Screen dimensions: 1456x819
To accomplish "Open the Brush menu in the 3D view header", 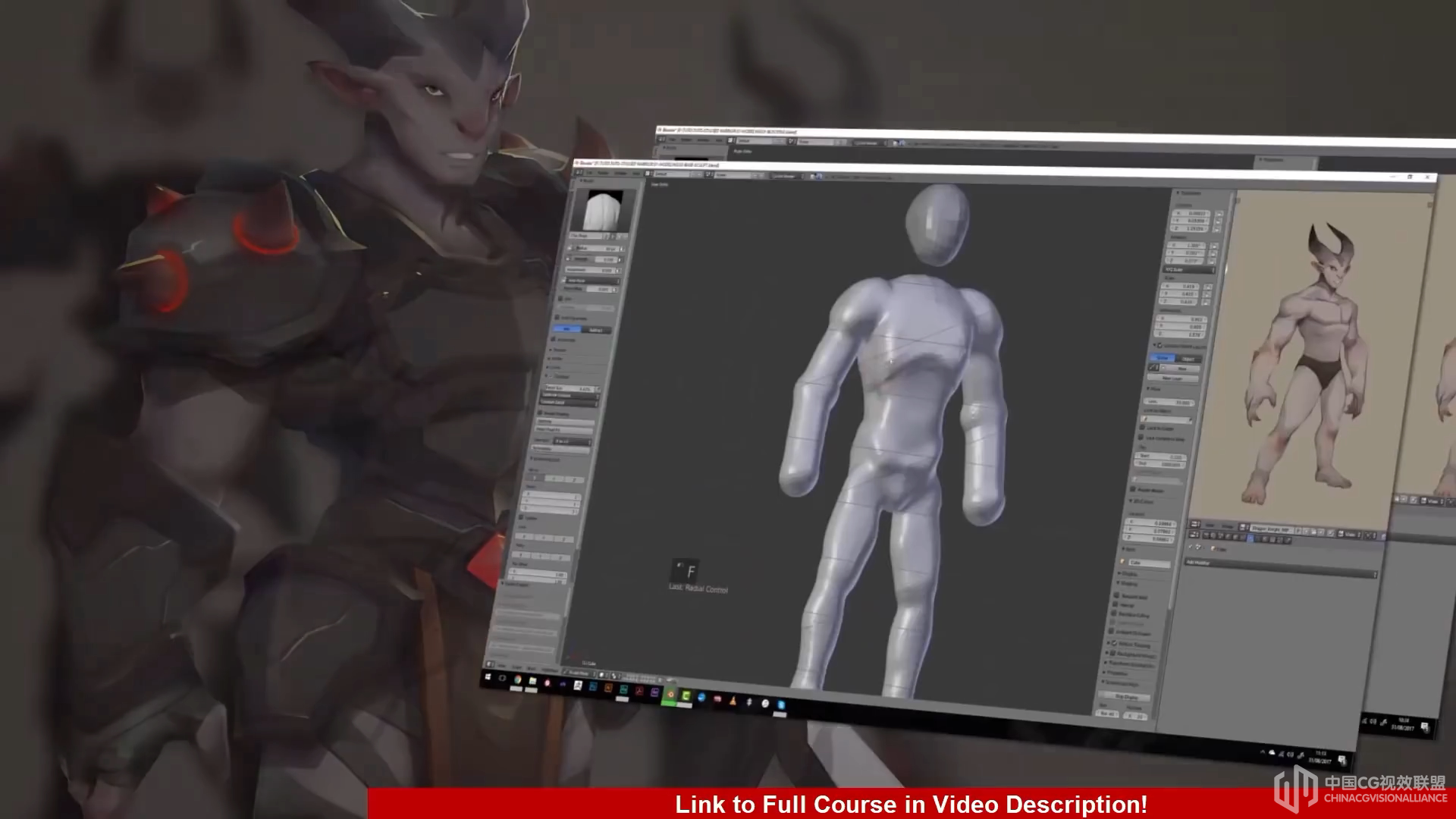I will pos(531,669).
